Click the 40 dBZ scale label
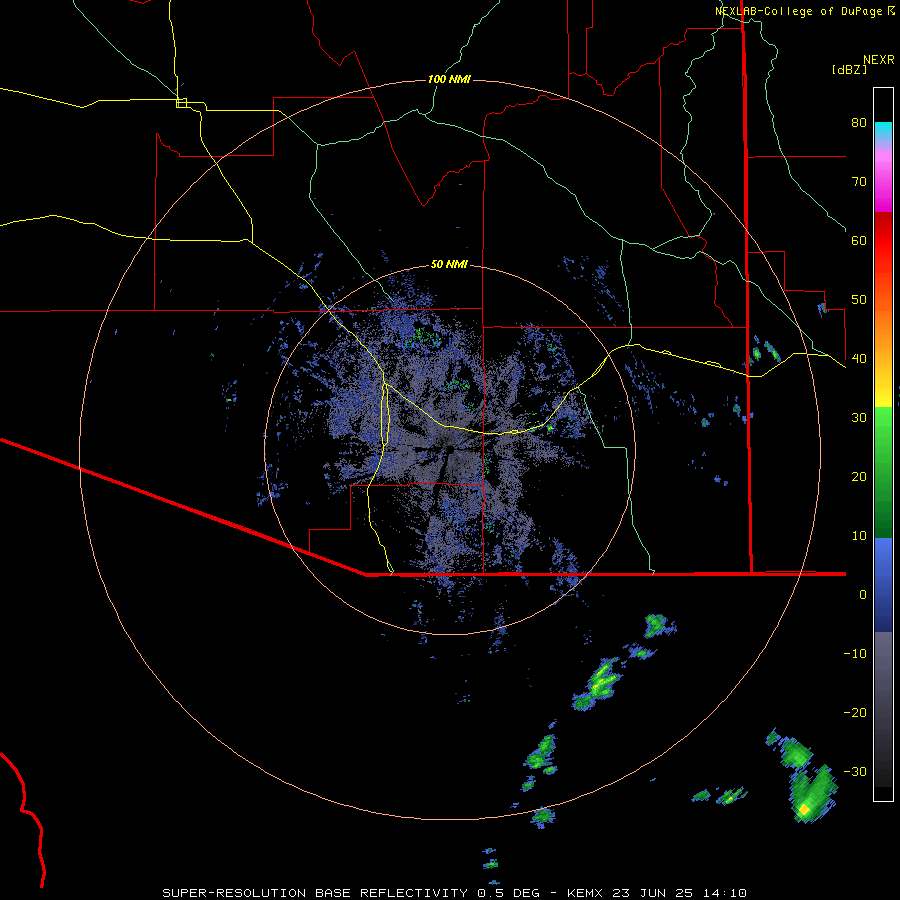 (x=859, y=359)
